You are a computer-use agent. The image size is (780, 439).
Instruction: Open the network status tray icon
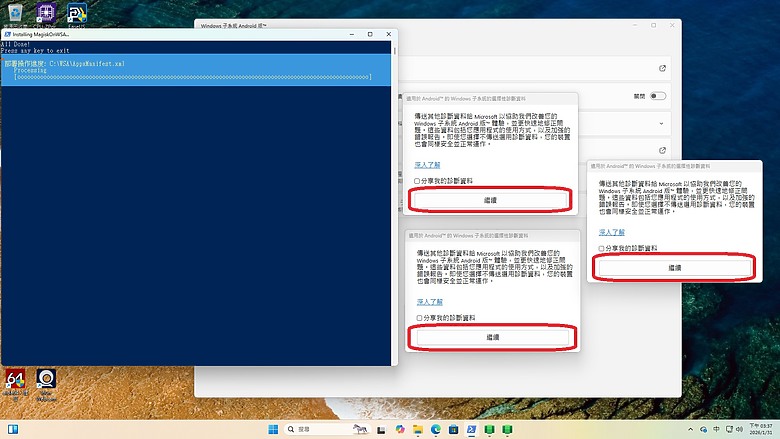729,429
